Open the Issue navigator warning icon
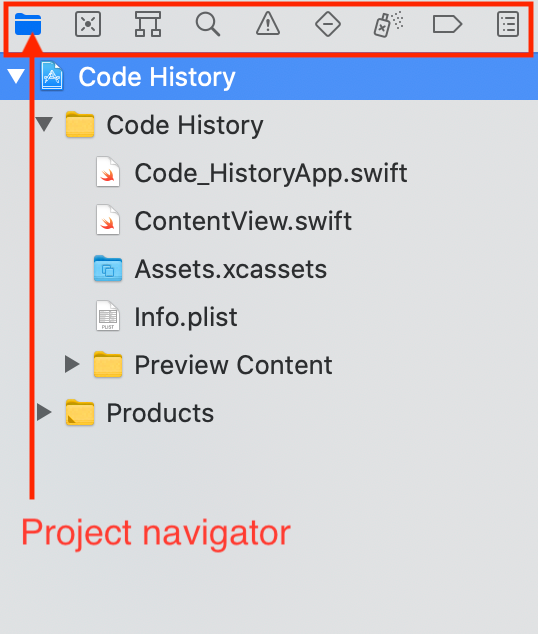This screenshot has width=538, height=634. pyautogui.click(x=268, y=24)
